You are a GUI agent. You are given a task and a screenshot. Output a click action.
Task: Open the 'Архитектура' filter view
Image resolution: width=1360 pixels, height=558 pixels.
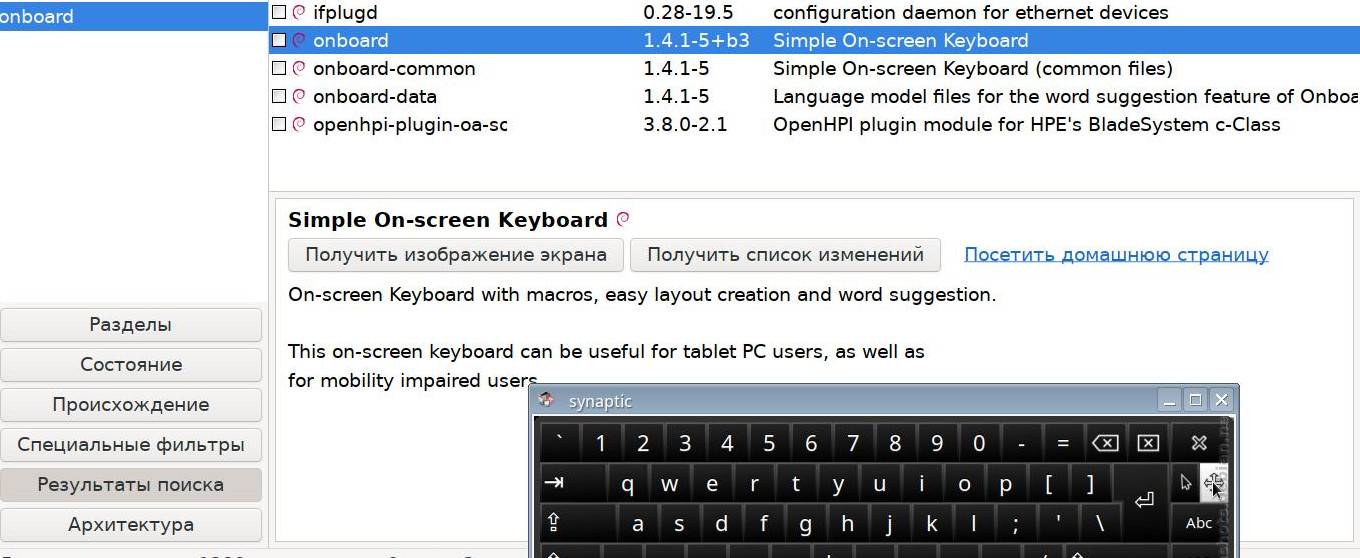[x=131, y=525]
